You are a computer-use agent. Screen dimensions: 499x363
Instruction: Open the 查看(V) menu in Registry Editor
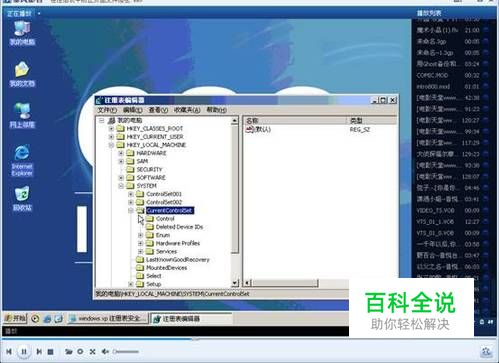(158, 110)
